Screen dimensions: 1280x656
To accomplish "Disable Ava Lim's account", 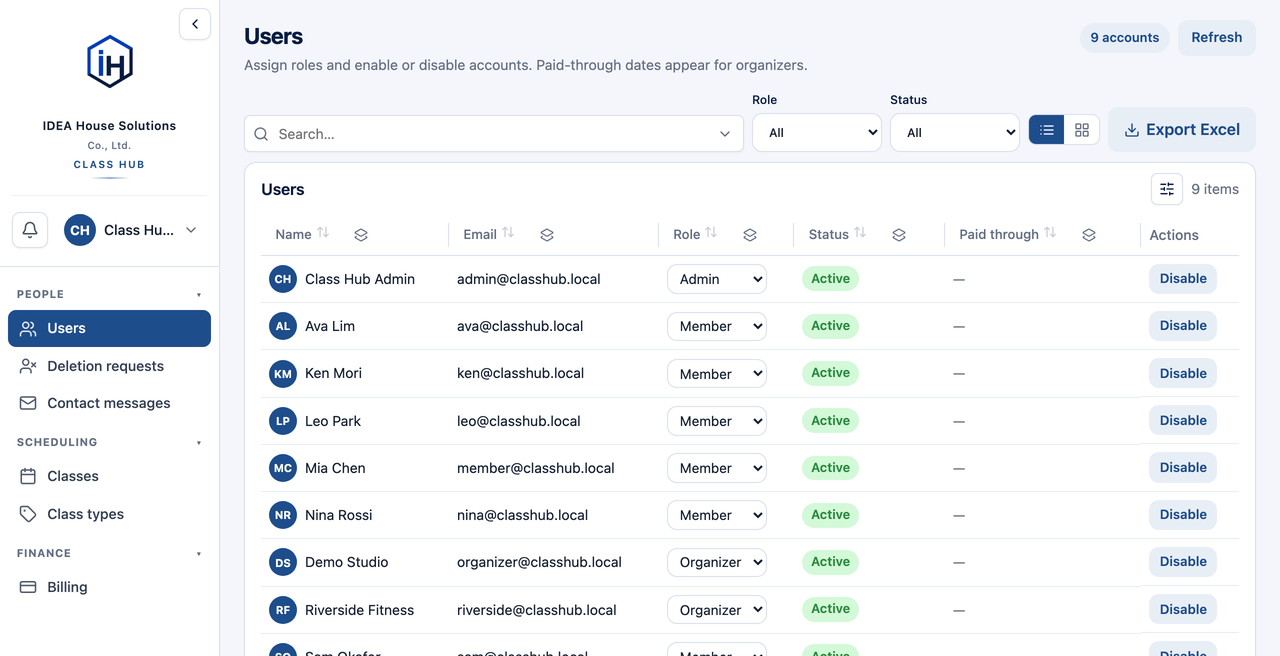I will [x=1183, y=326].
